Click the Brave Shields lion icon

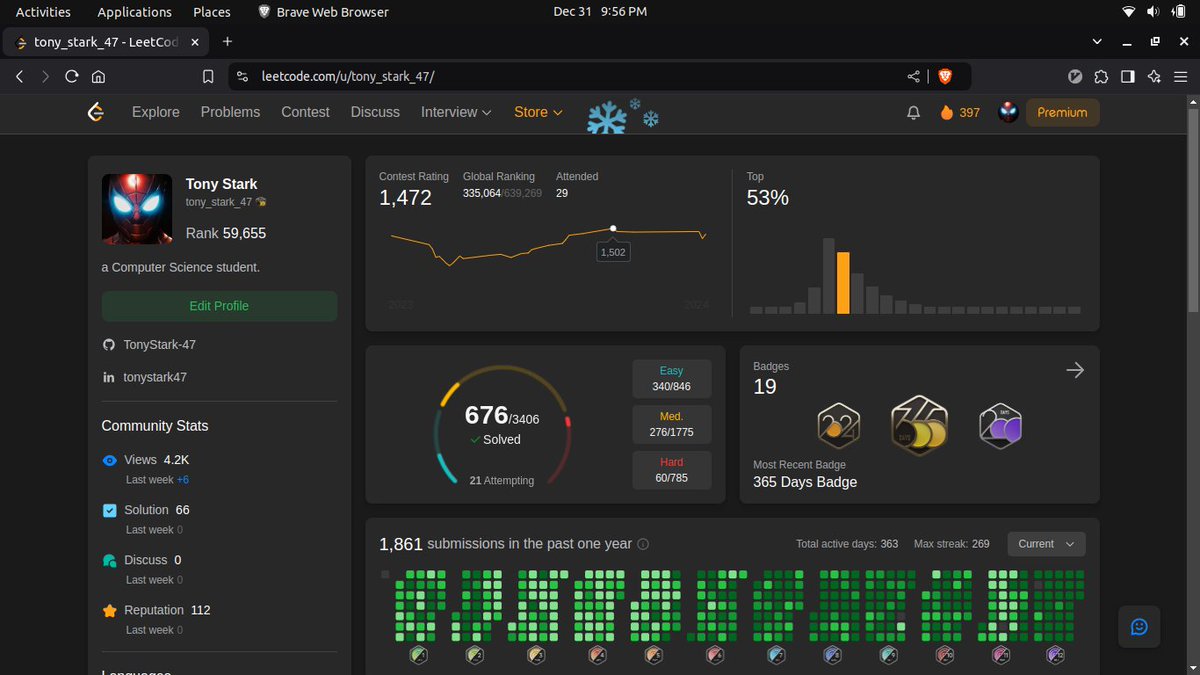[945, 76]
